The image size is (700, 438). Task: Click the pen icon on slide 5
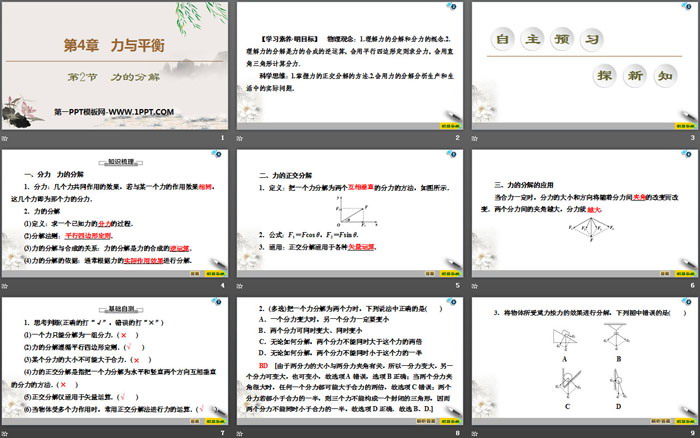tap(453, 263)
